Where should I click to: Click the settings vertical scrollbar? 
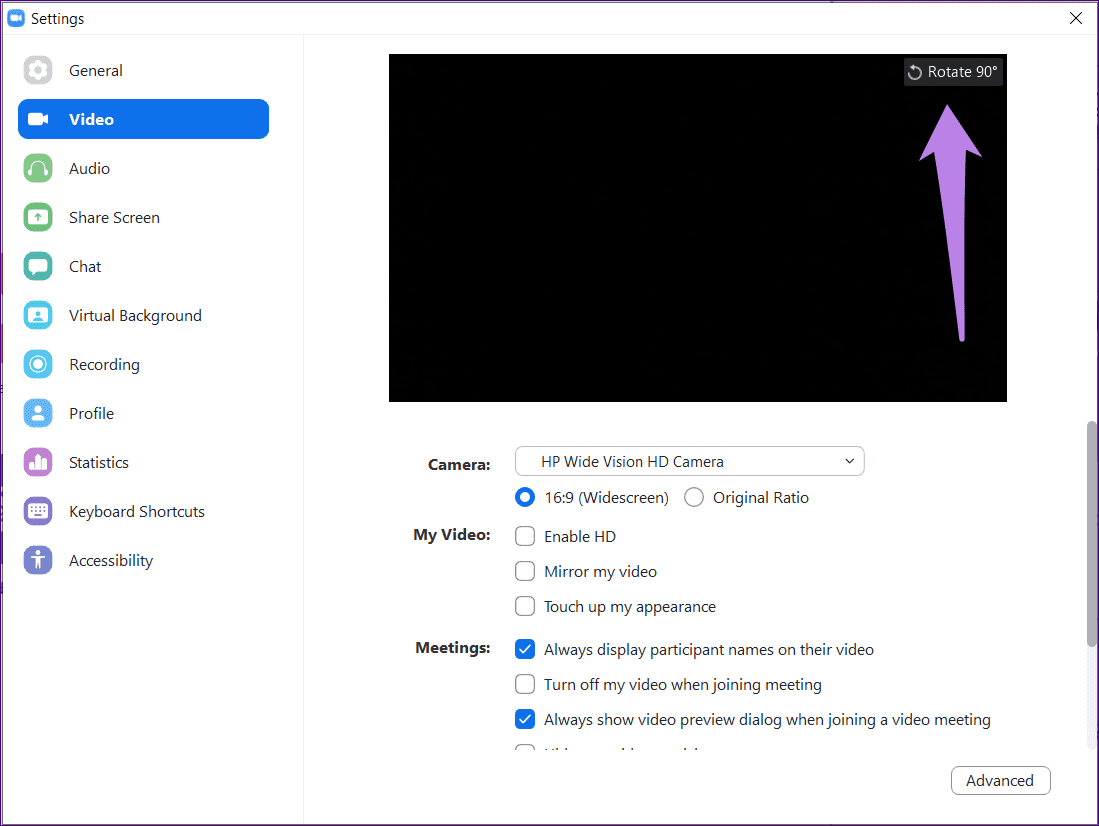(1091, 534)
